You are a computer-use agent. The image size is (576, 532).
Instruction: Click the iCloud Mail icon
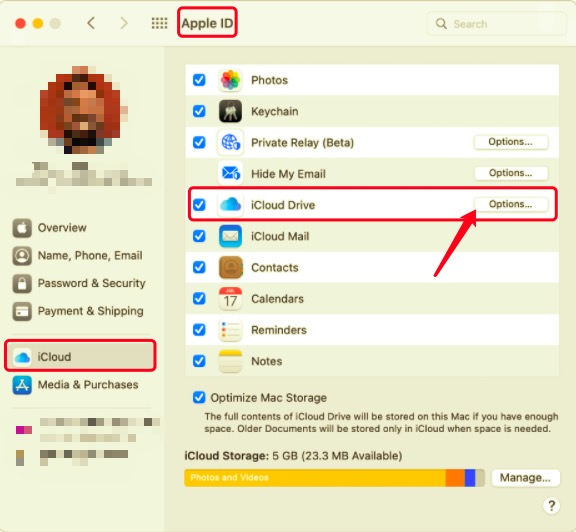pyautogui.click(x=230, y=236)
